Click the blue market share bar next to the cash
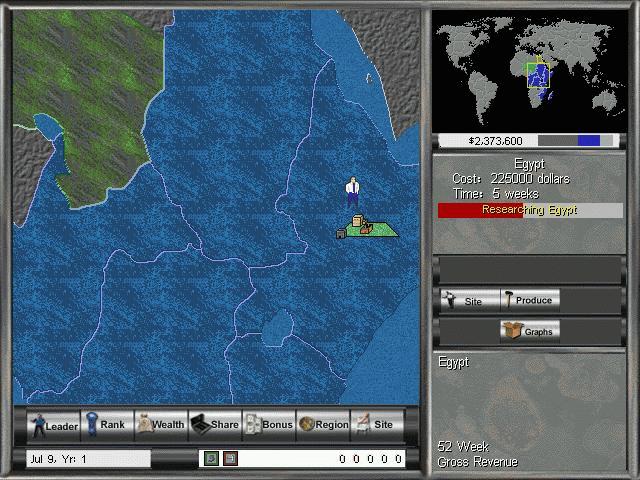This screenshot has height=480, width=640. click(589, 141)
